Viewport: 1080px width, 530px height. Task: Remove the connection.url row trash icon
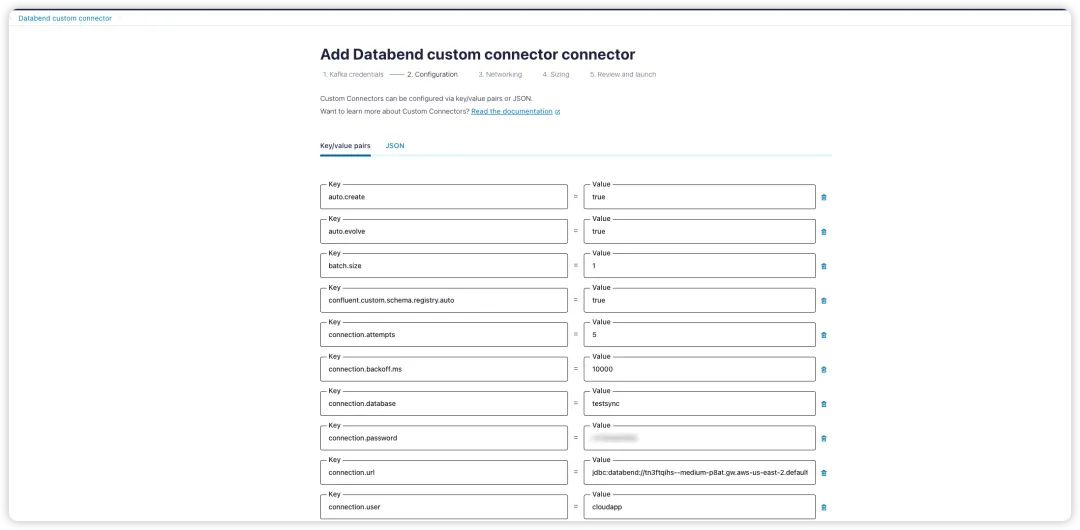(x=824, y=473)
